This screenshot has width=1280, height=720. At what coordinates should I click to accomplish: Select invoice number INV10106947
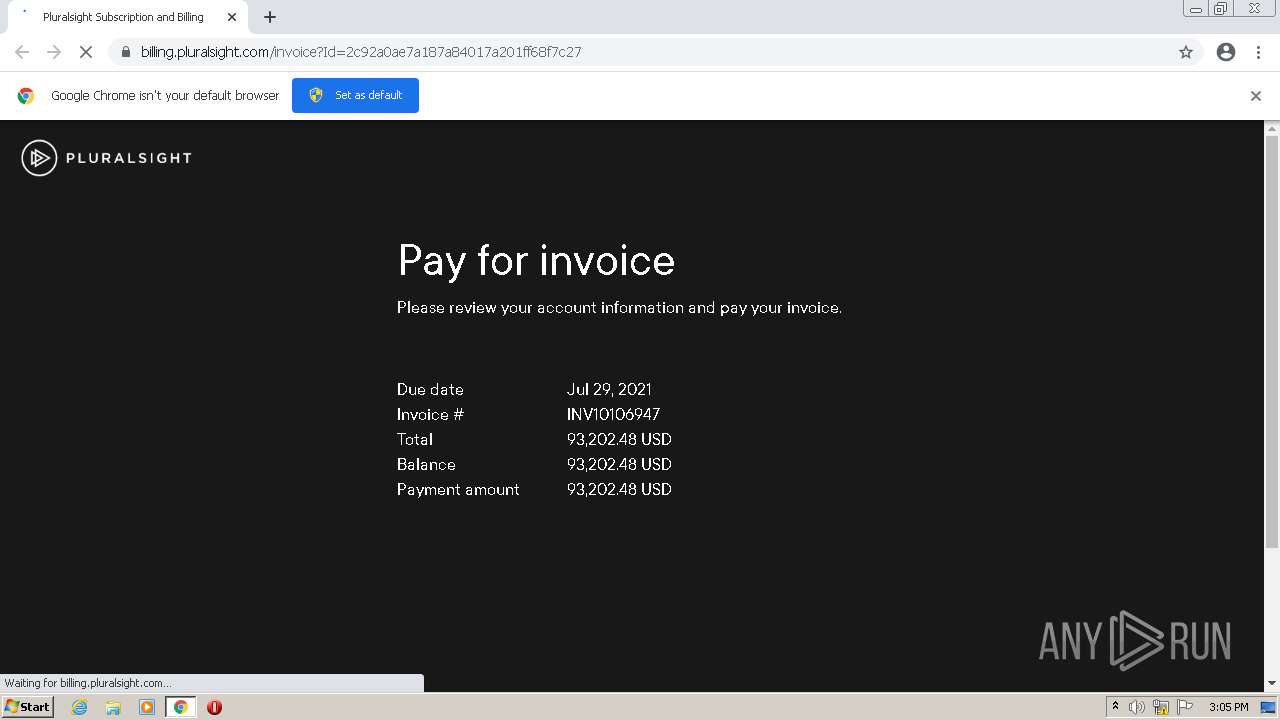click(613, 414)
